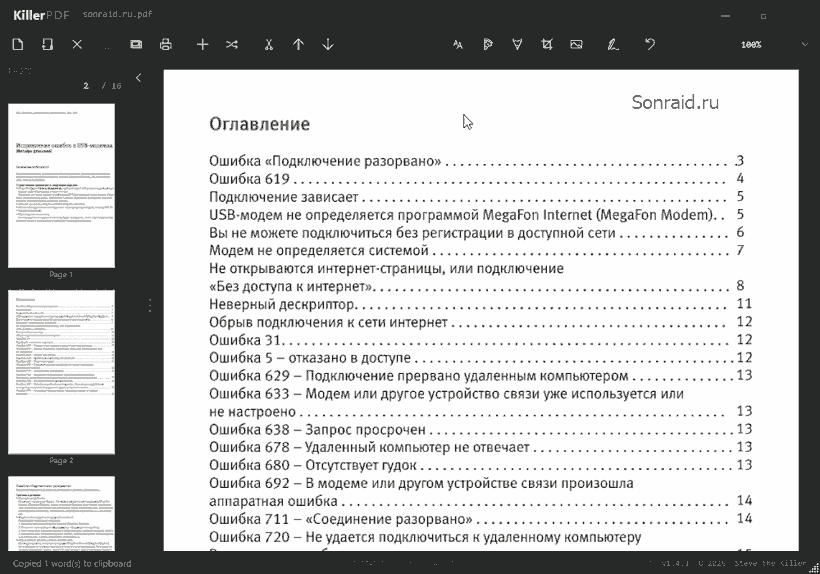Click entry "Ошибка 638 – Запрос просрочен"
820x574 pixels.
317,430
